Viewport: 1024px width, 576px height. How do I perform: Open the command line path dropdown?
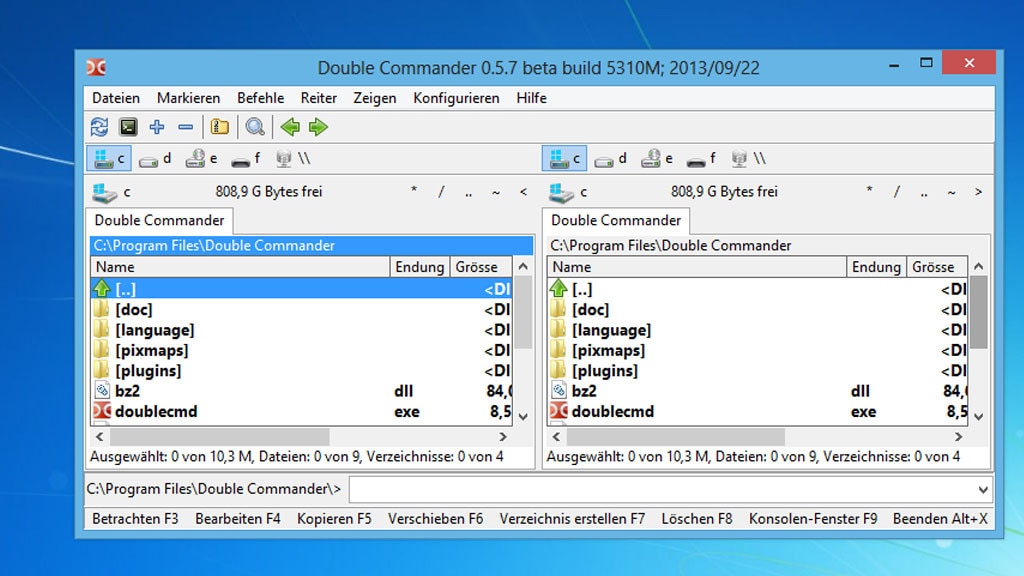(x=981, y=490)
